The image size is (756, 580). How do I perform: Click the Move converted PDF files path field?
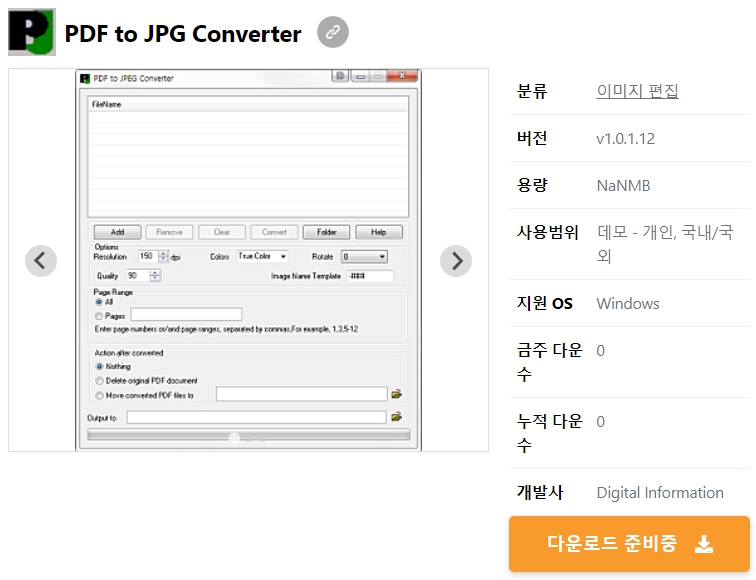click(x=302, y=394)
